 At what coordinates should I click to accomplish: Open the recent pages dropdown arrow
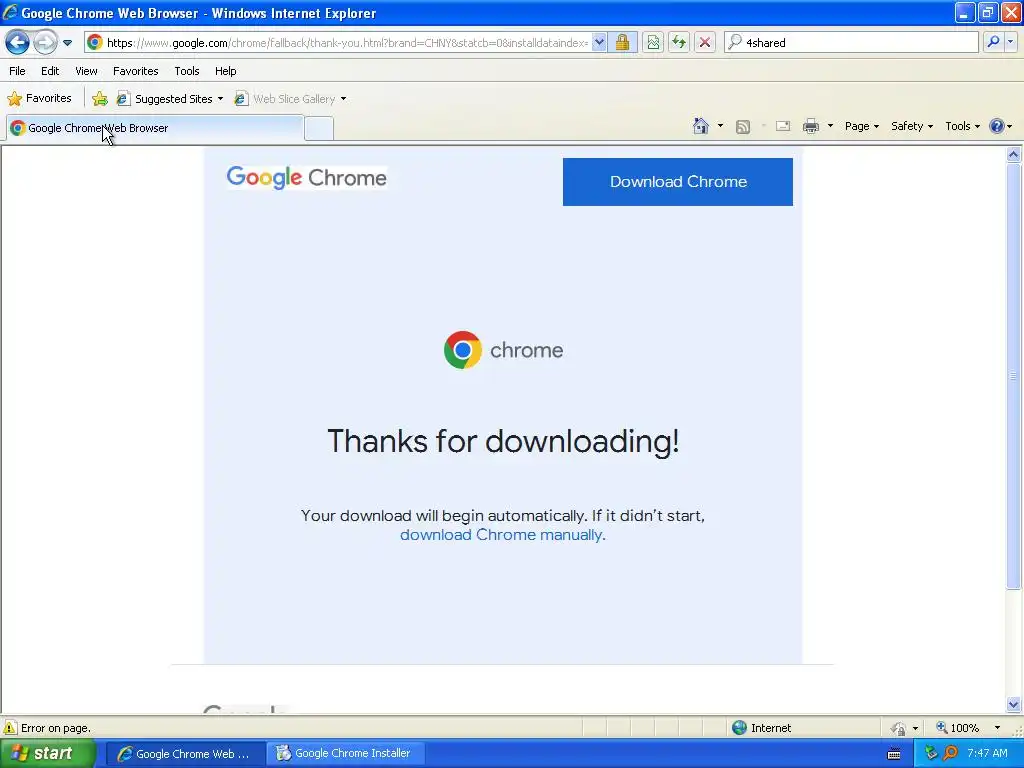67,43
